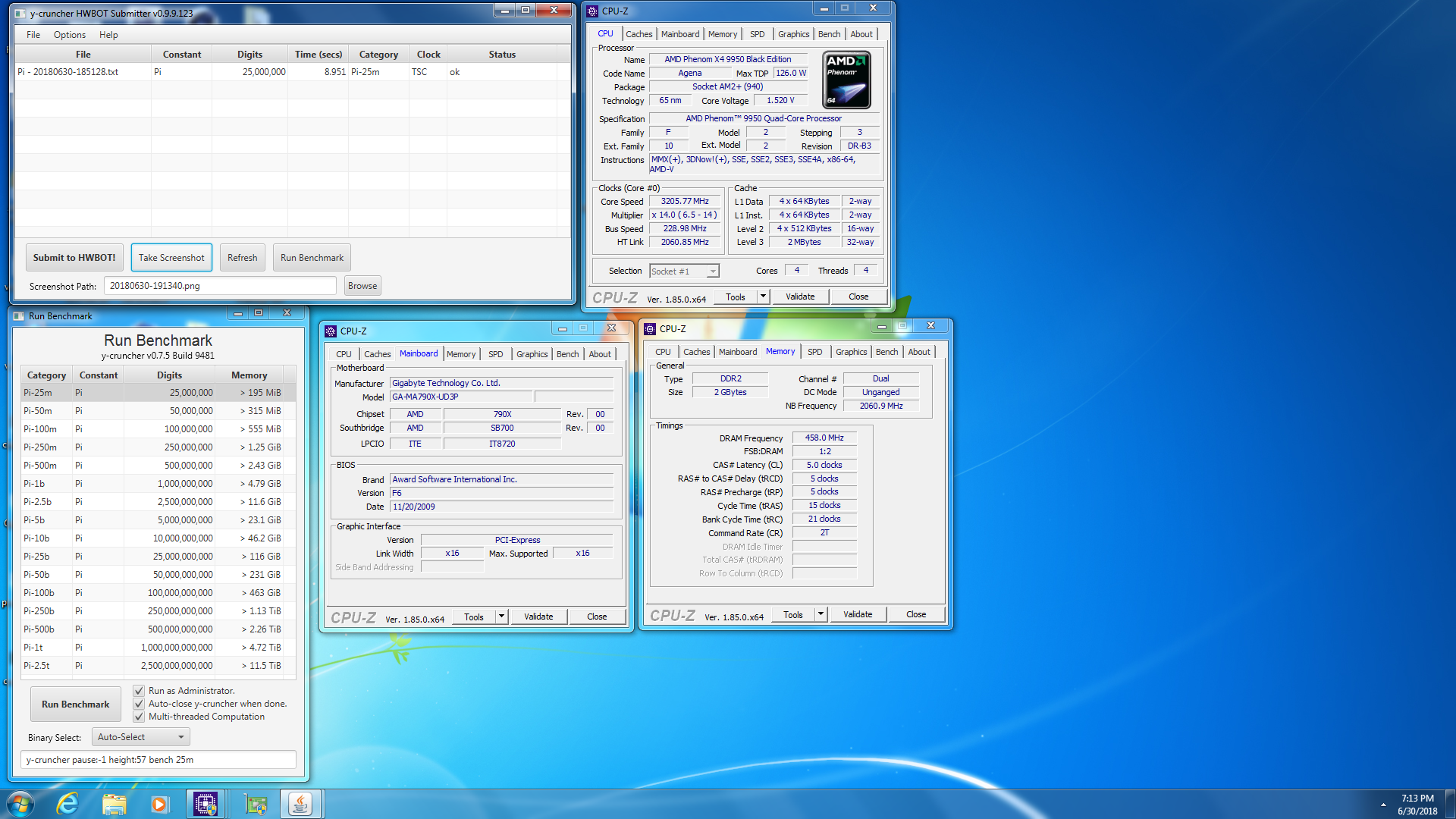Sort results by Category column header
The width and height of the screenshot is (1456, 819).
(378, 55)
